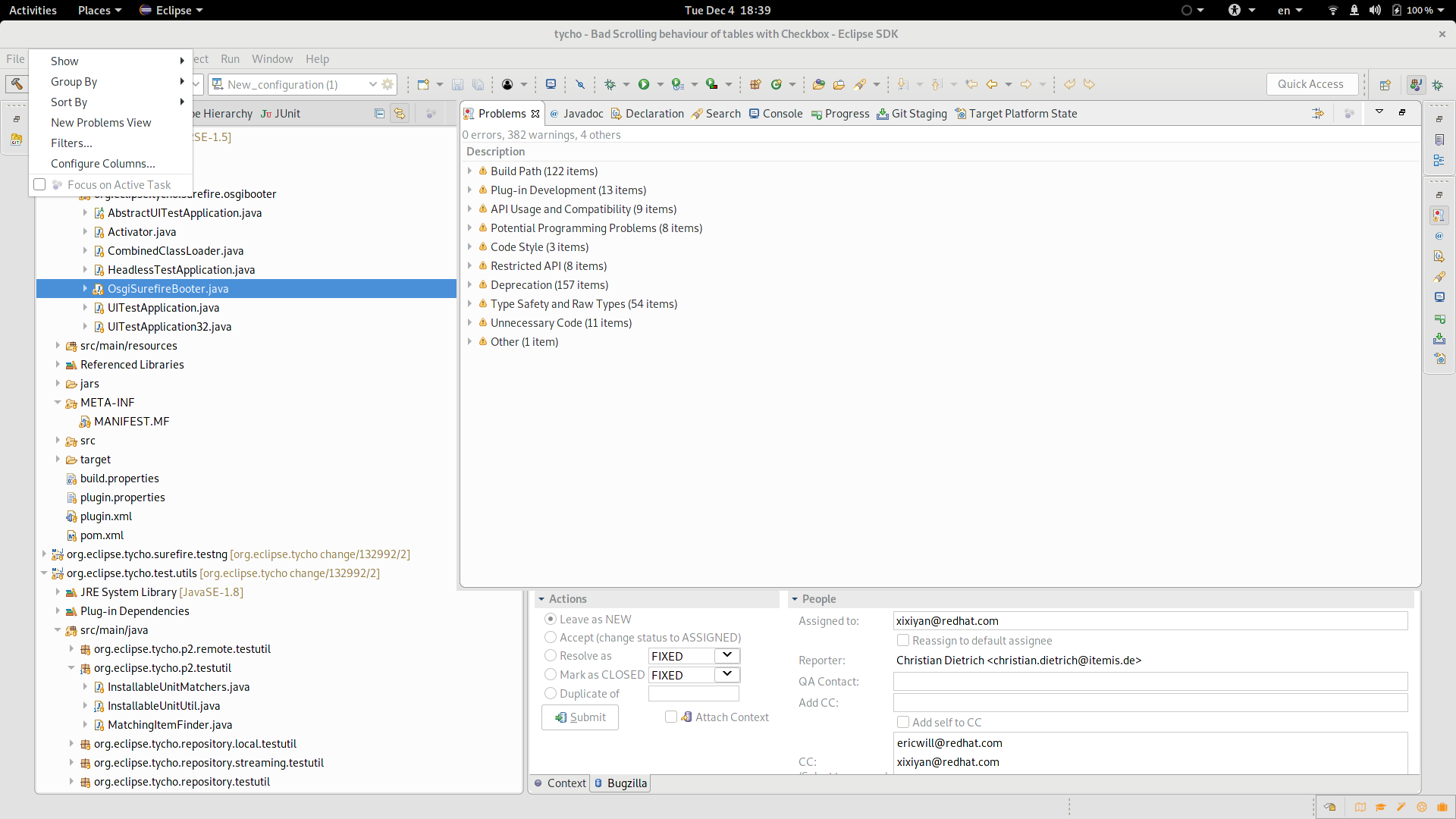Viewport: 1456px width, 819px height.
Task: Collapse the META-INF folder
Action: [x=58, y=403]
